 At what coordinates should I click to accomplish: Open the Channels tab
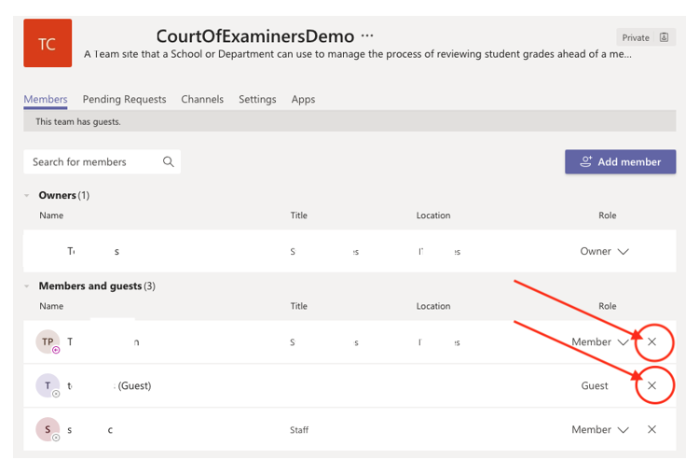202,100
